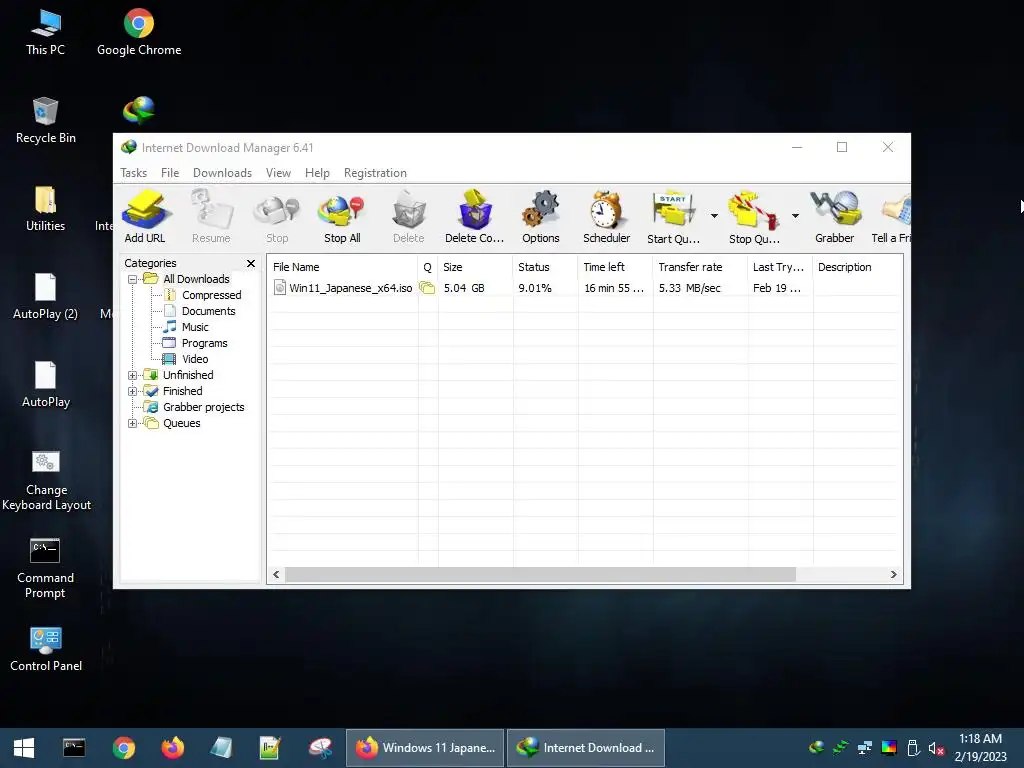This screenshot has width=1024, height=768.
Task: Sort by Transfer rate column header
Action: click(x=700, y=267)
